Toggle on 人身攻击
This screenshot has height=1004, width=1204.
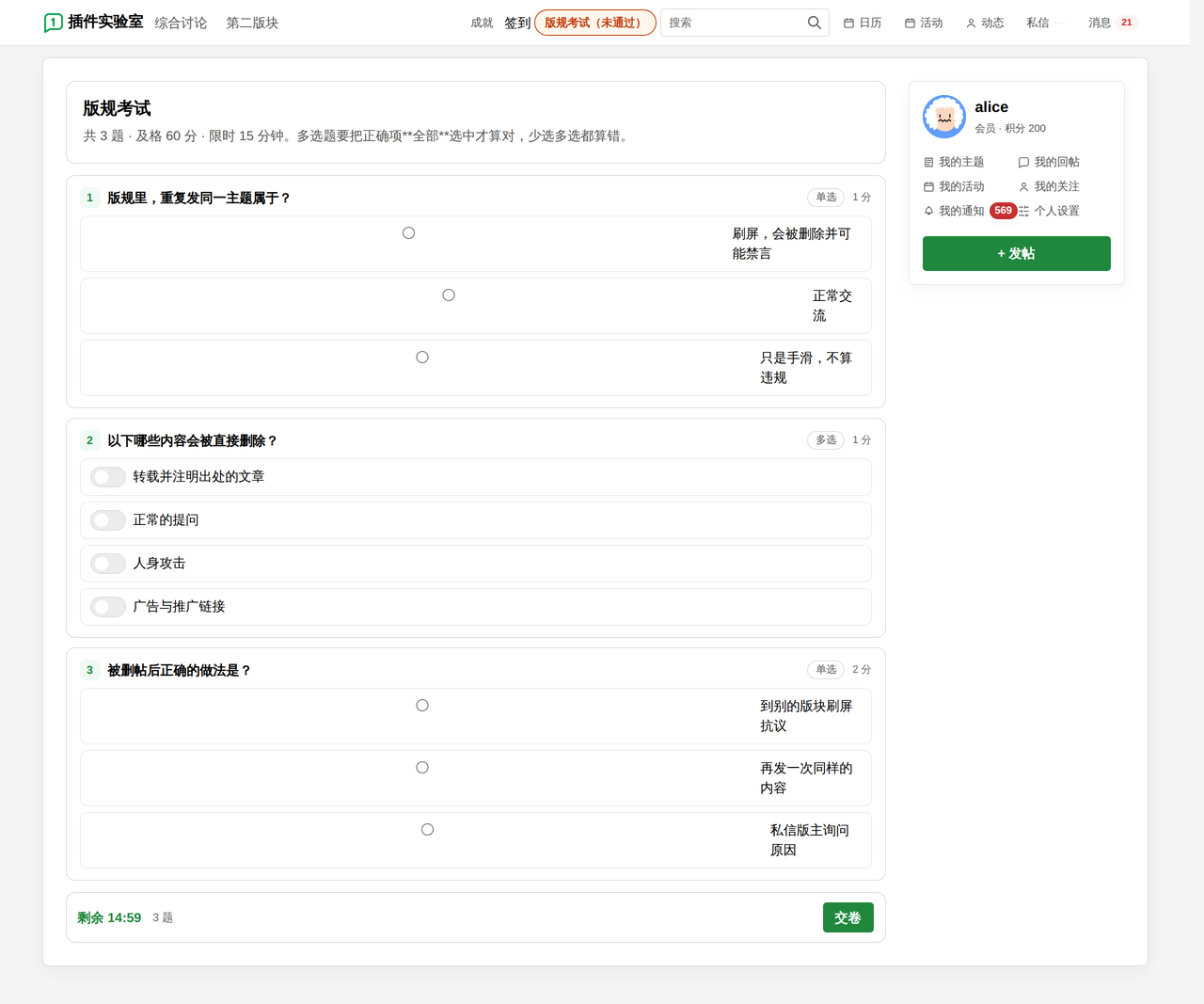(x=108, y=564)
